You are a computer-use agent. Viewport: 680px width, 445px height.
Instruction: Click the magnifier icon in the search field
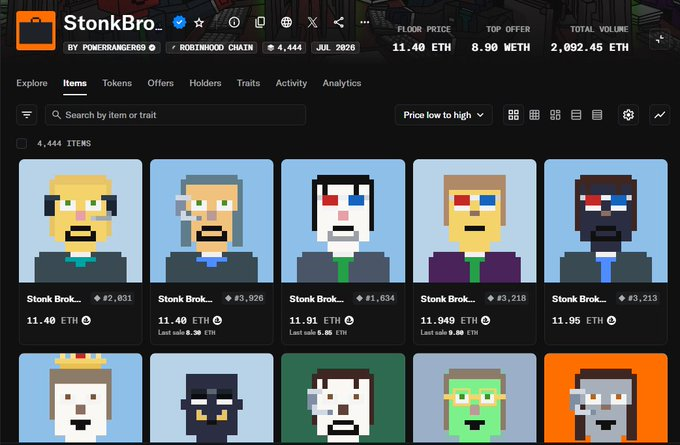click(56, 115)
